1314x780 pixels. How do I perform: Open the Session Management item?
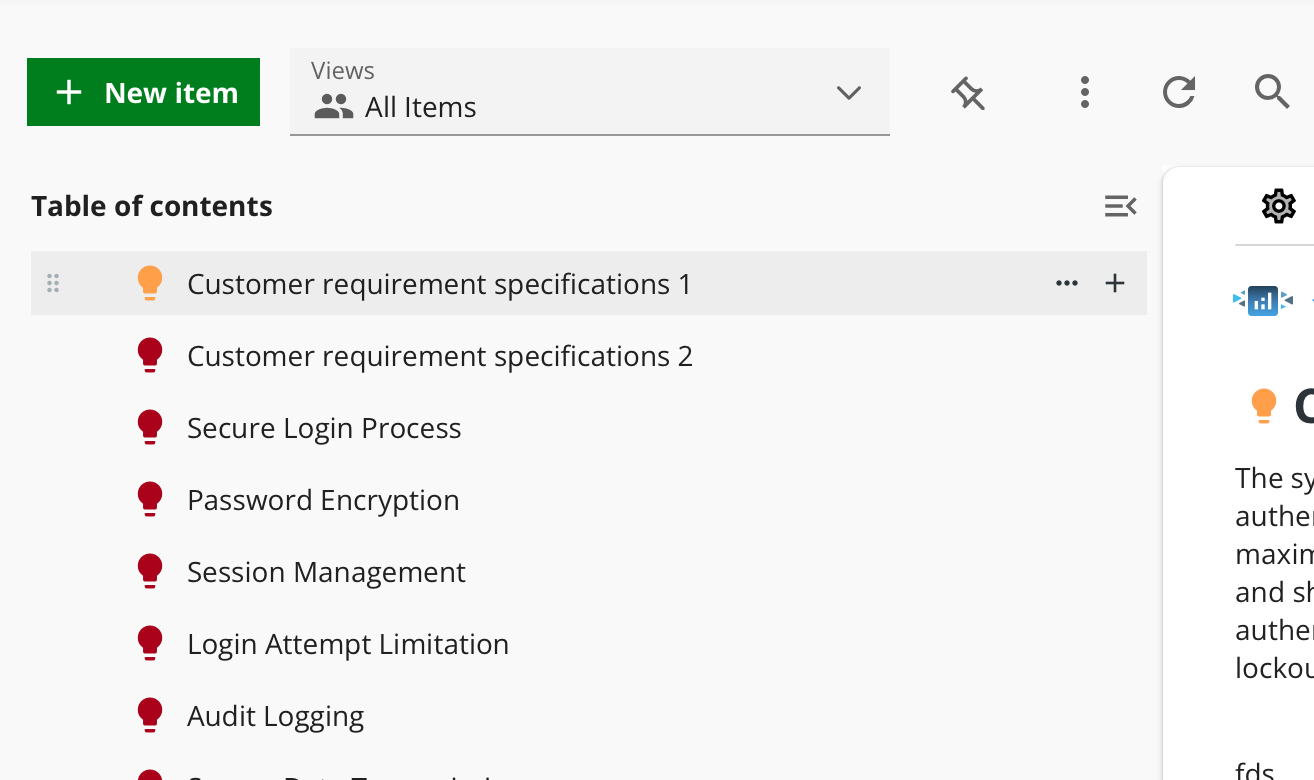[x=326, y=572]
